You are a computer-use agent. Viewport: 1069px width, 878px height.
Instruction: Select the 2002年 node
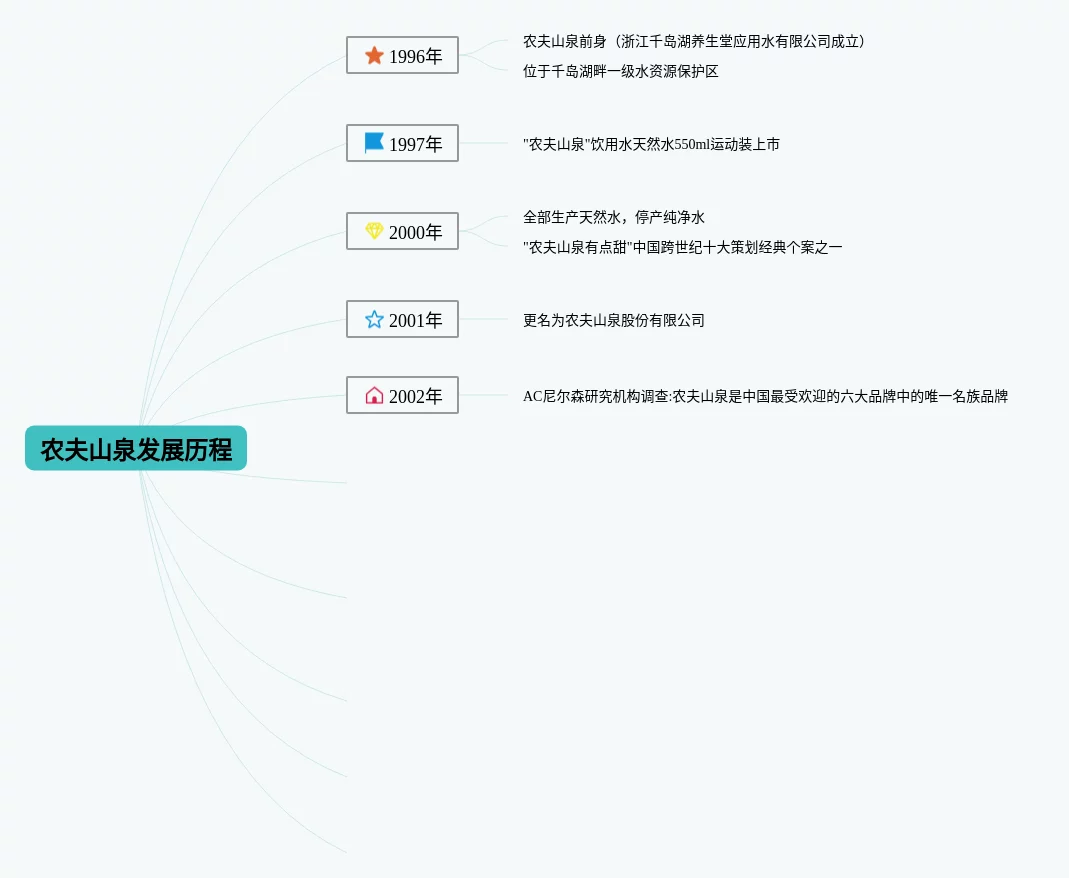click(402, 395)
